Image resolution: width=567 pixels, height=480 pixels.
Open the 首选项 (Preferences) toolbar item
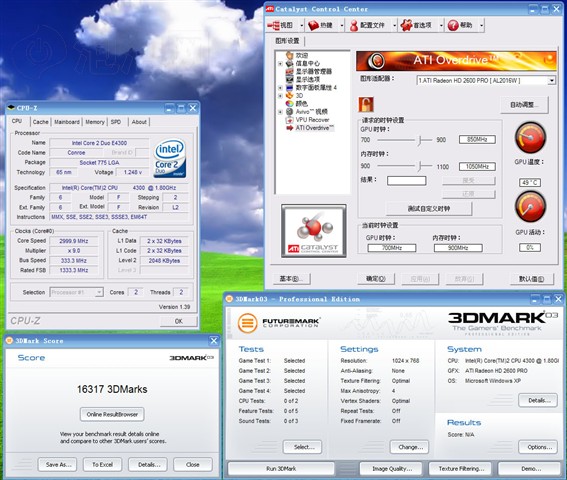417,25
